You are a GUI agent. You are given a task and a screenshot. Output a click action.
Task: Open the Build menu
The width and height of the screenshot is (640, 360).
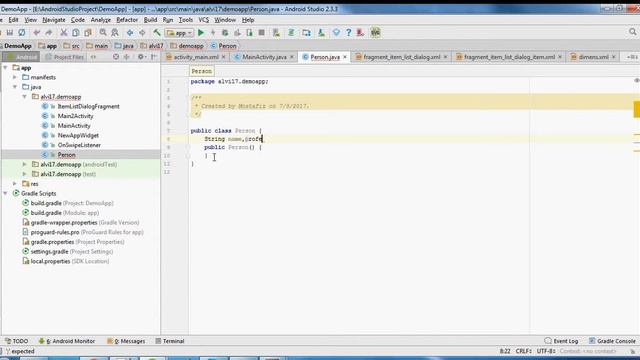pyautogui.click(x=150, y=20)
